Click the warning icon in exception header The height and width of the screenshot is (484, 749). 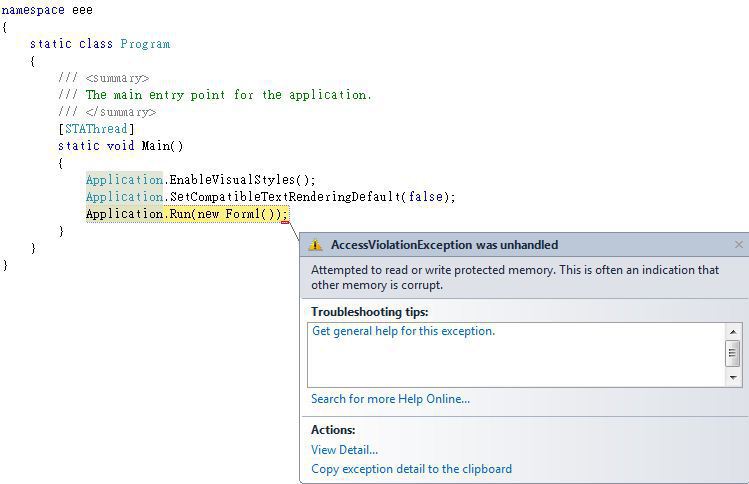pos(315,245)
